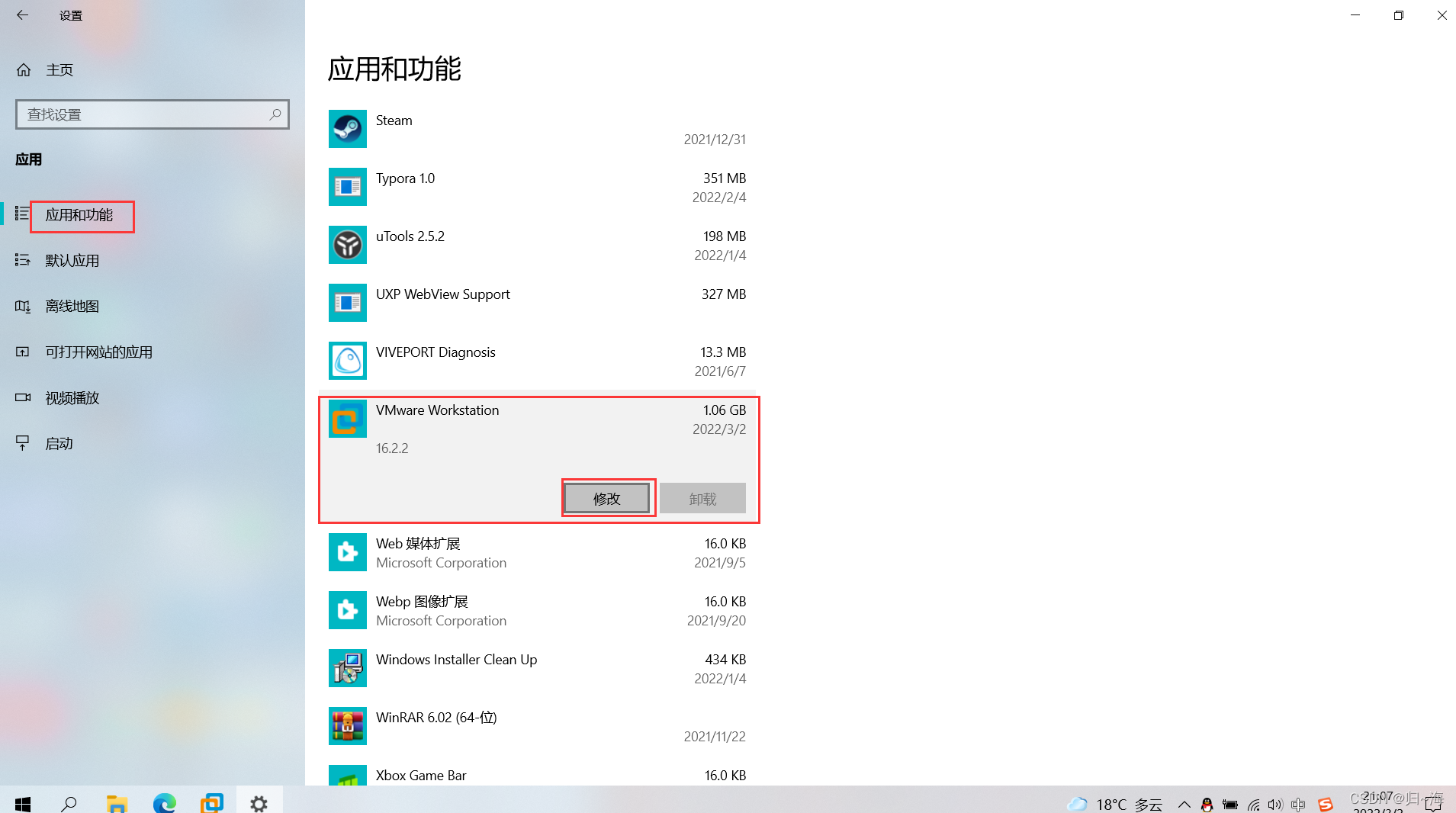Select Webp 图像扩展 entry

point(538,610)
